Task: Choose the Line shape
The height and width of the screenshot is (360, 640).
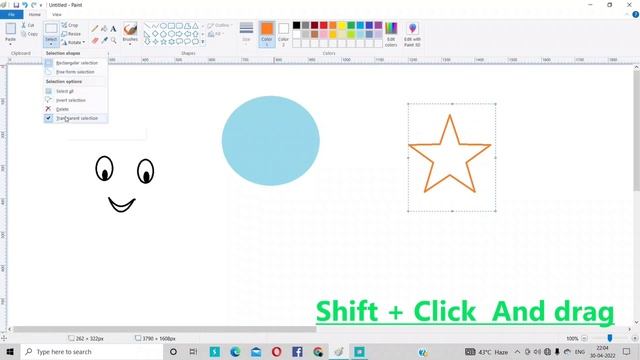Action: click(x=147, y=26)
